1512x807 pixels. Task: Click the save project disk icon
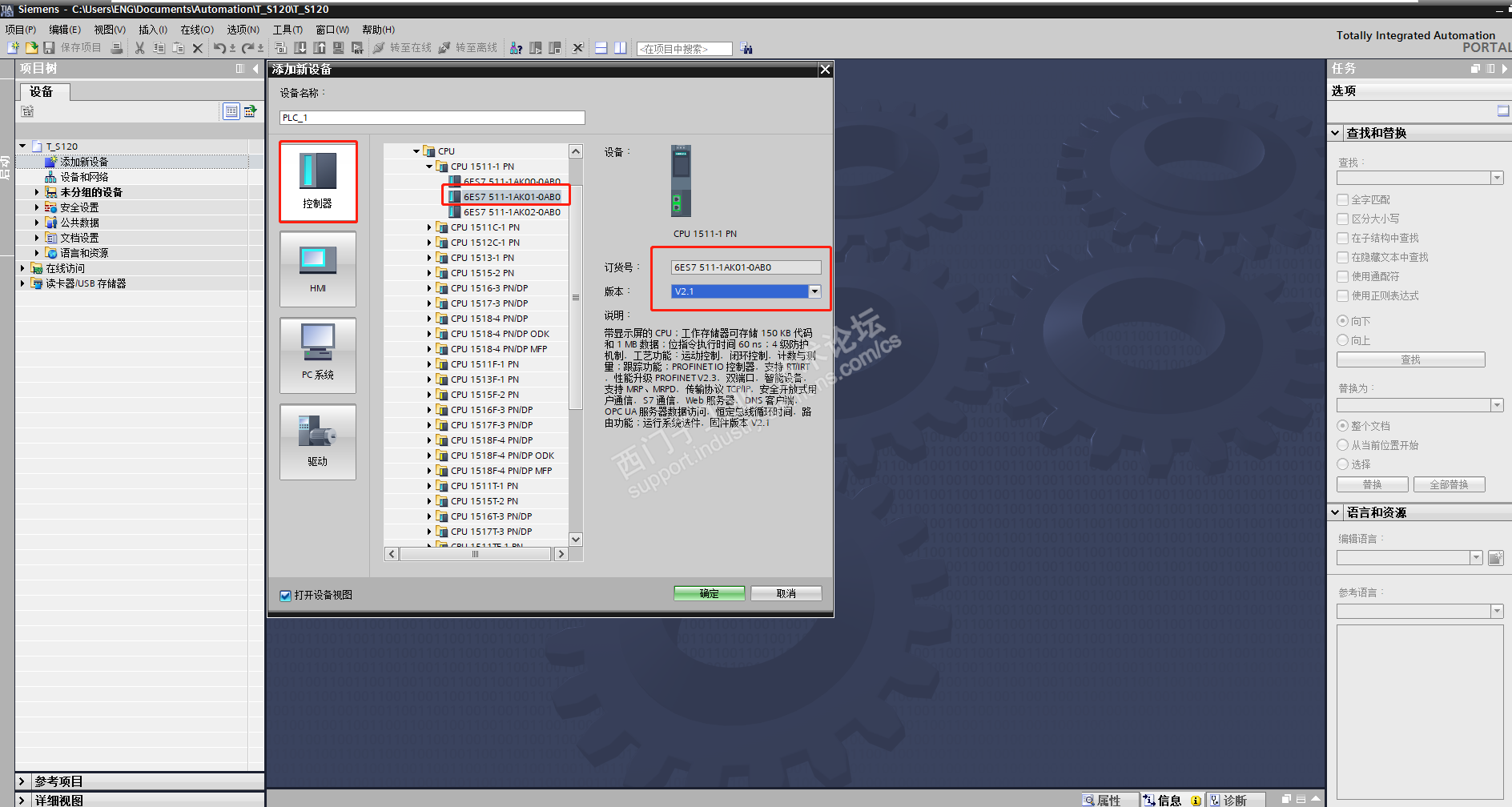[49, 48]
